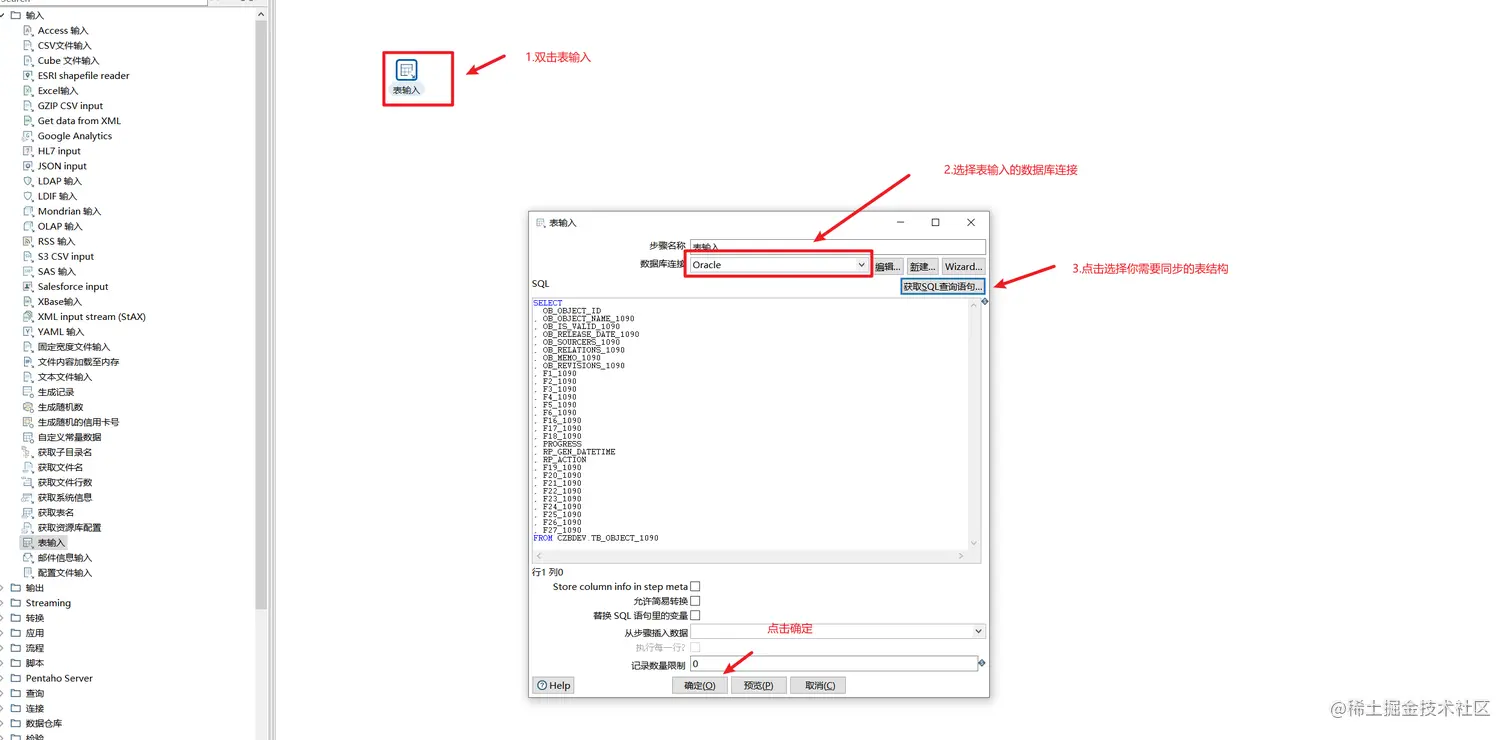Check the 替换 SQL 语句里的变量 checkbox
Image resolution: width=1512 pixels, height=740 pixels.
(695, 615)
